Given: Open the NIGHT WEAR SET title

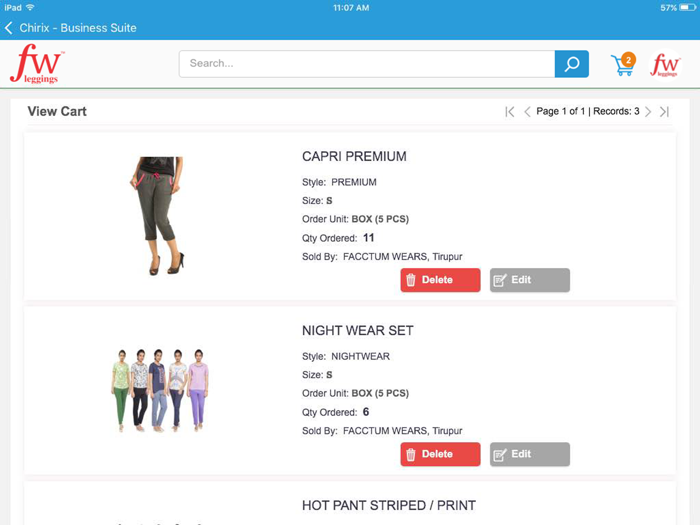Looking at the screenshot, I should [358, 330].
